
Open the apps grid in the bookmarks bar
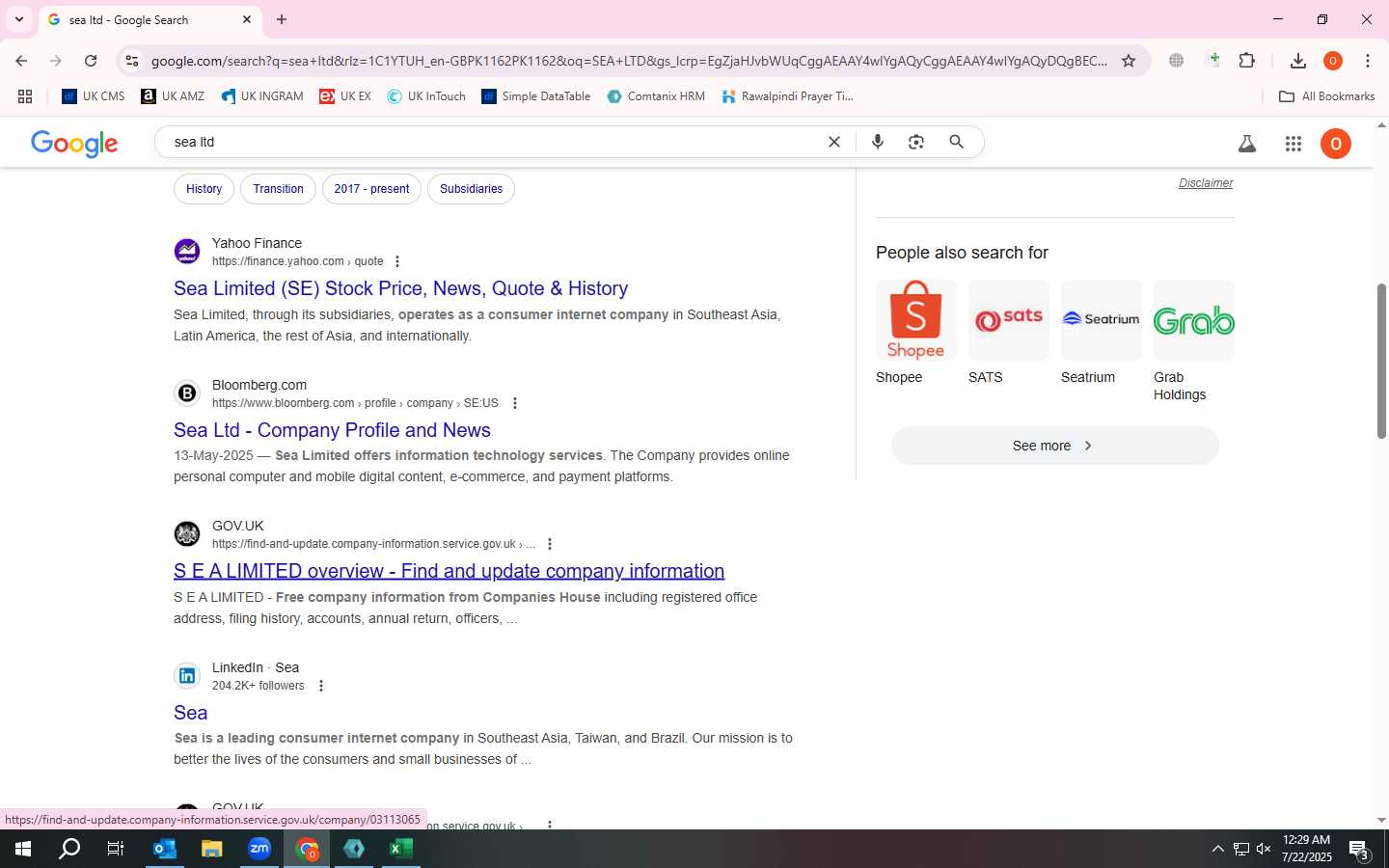[25, 96]
